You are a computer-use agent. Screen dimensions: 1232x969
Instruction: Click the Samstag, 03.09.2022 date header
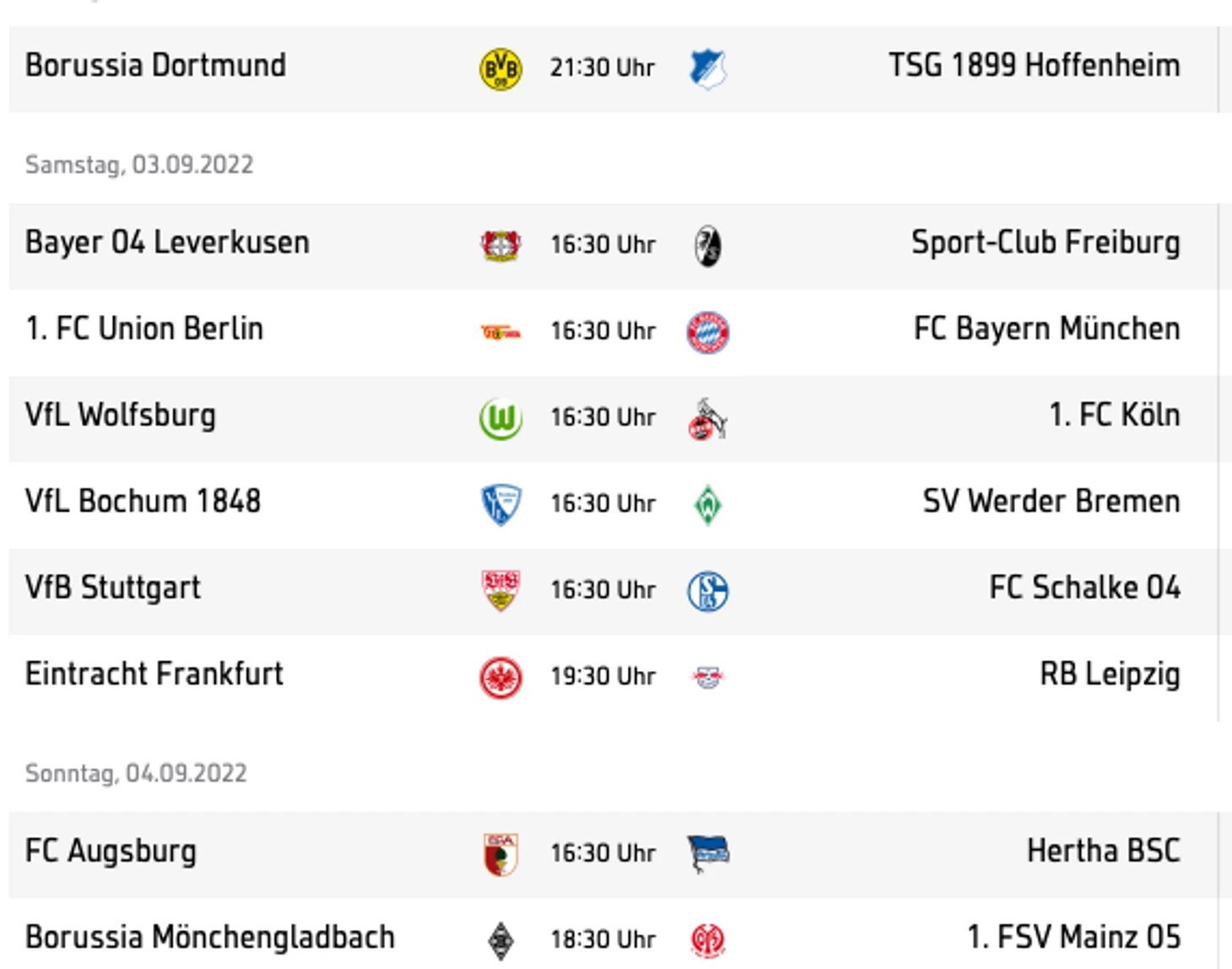139,164
